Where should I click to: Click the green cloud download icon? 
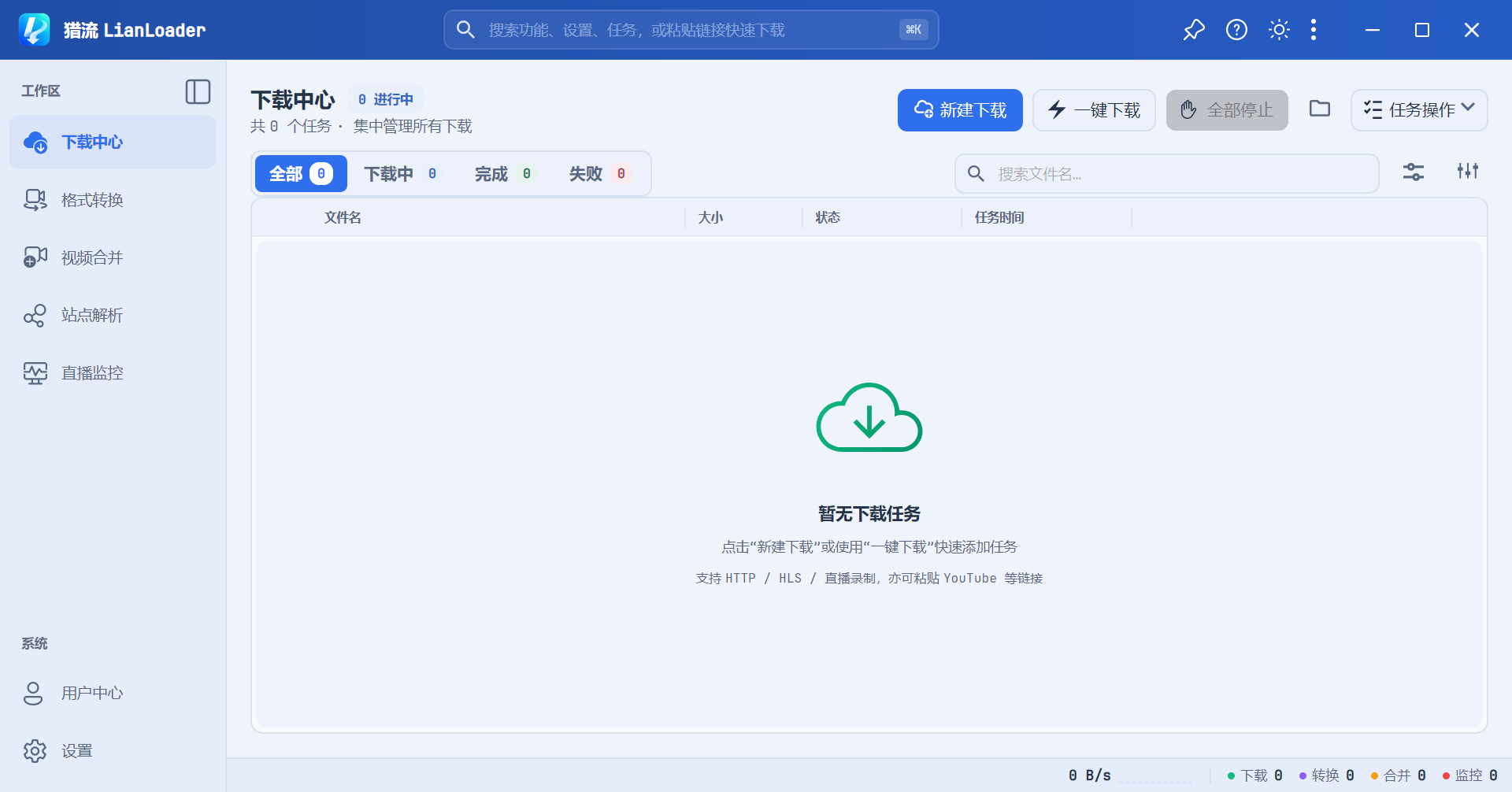coord(869,417)
